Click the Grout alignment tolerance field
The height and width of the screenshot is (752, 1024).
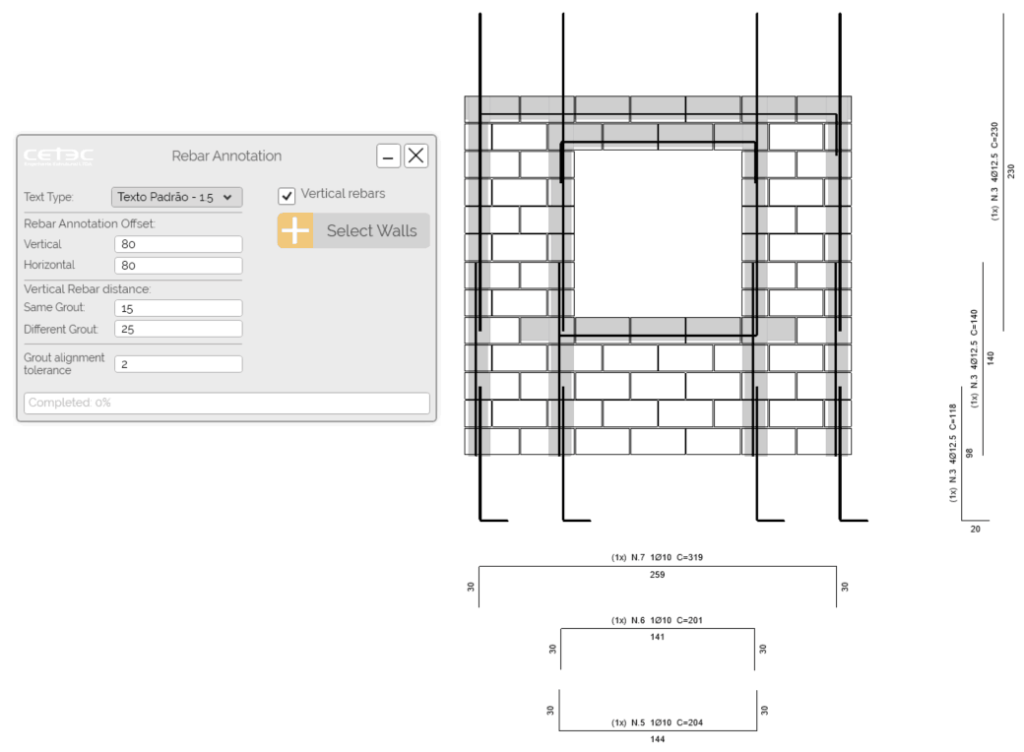[178, 363]
